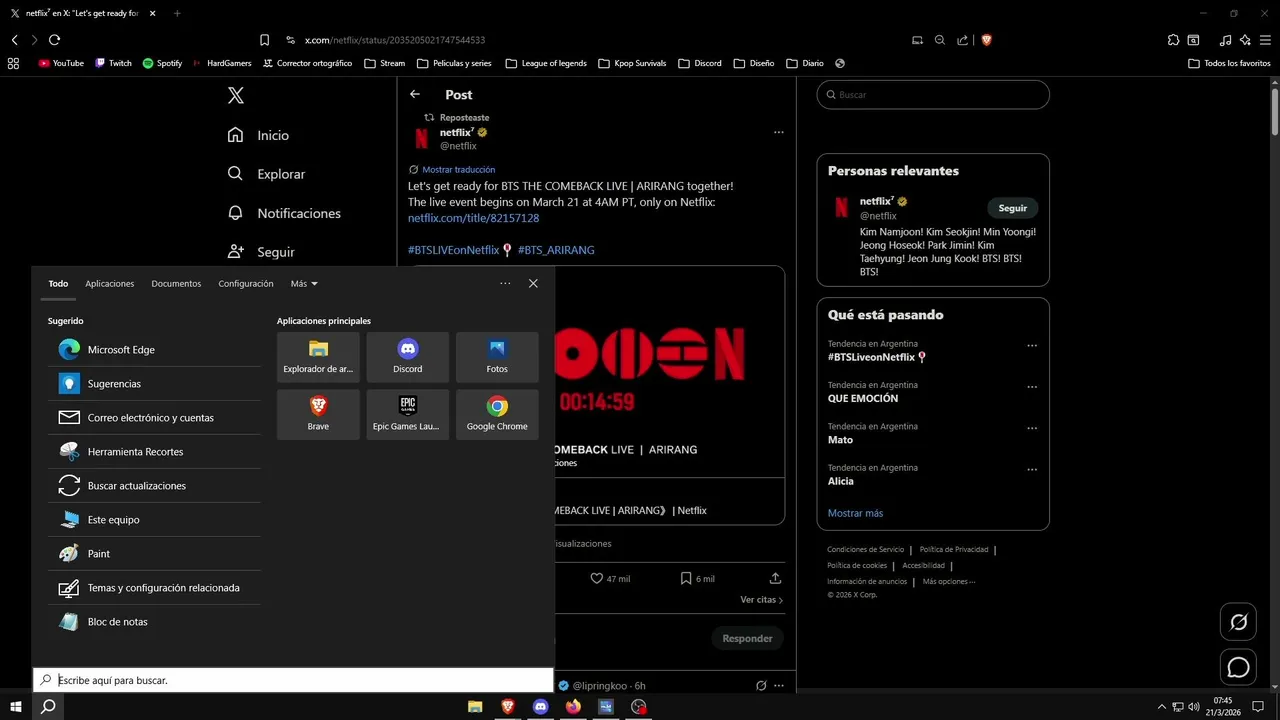Click #BTS_ARIRANG hashtag

556,250
